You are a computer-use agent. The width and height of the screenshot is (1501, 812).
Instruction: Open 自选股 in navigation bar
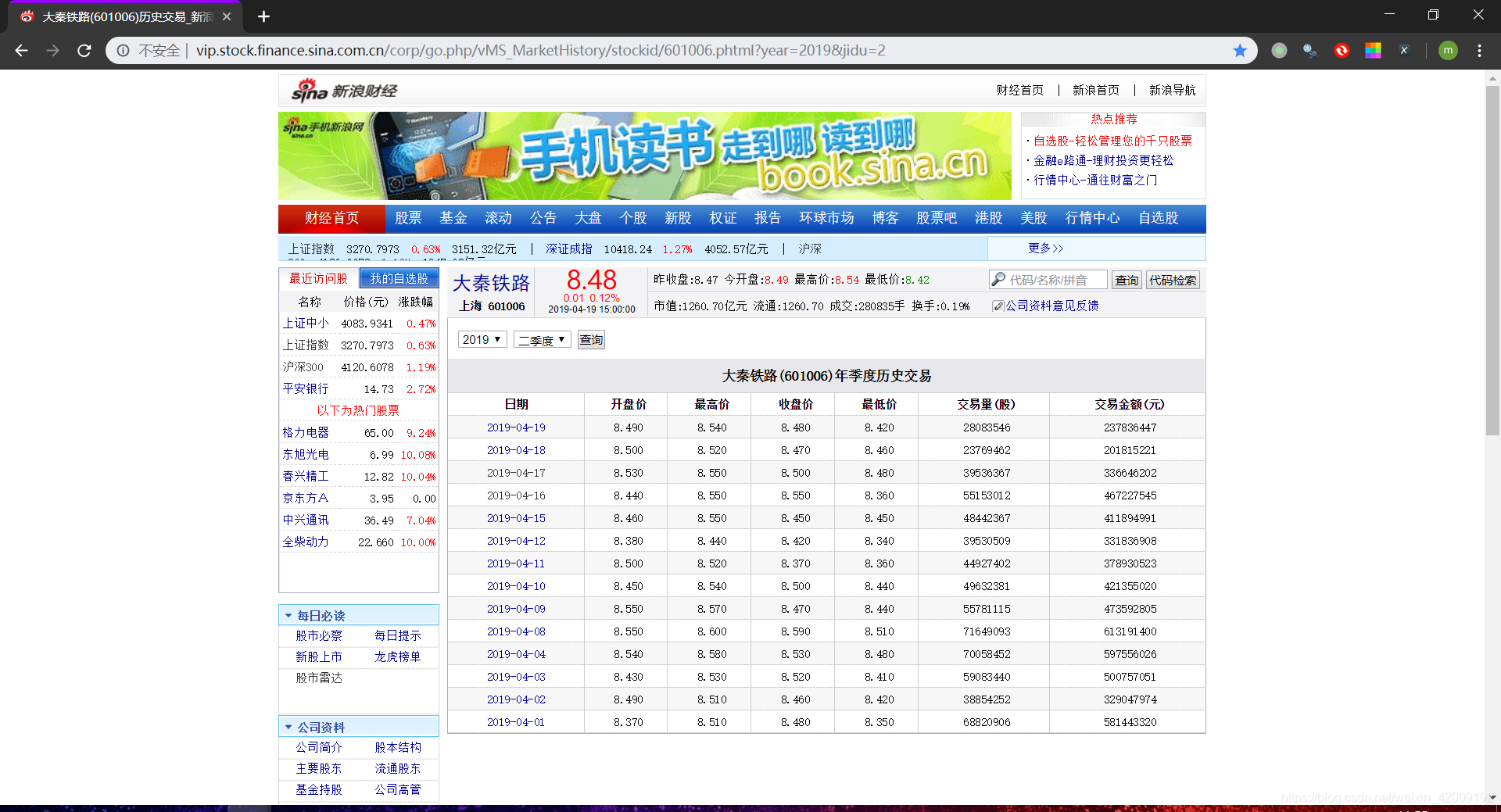coord(1158,218)
